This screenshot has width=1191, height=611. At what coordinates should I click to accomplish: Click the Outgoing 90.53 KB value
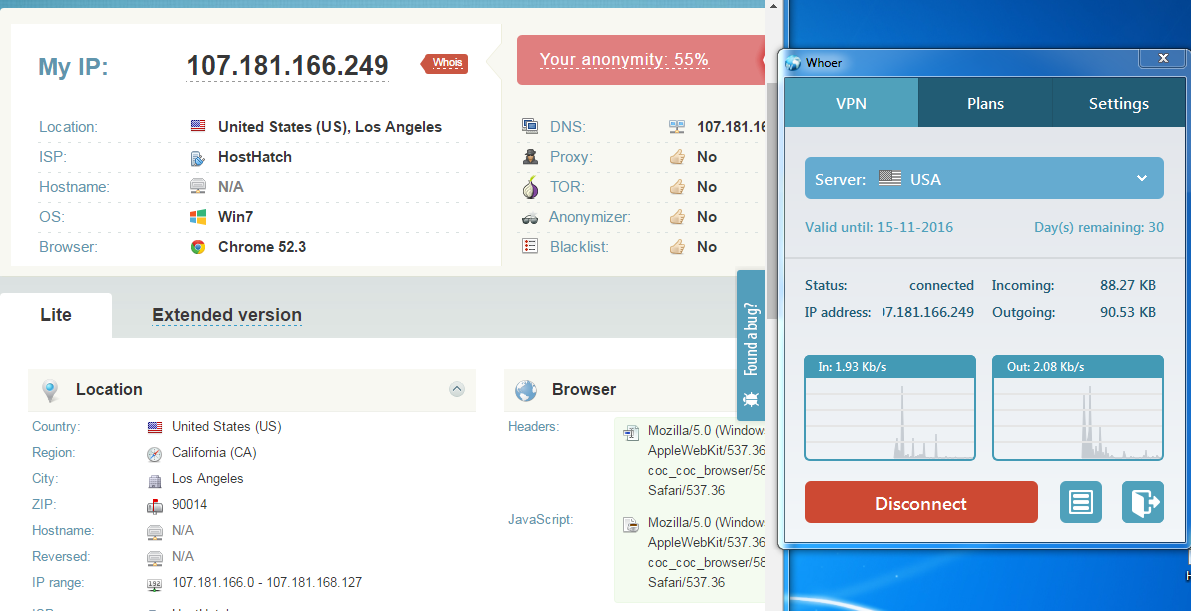coord(1128,312)
